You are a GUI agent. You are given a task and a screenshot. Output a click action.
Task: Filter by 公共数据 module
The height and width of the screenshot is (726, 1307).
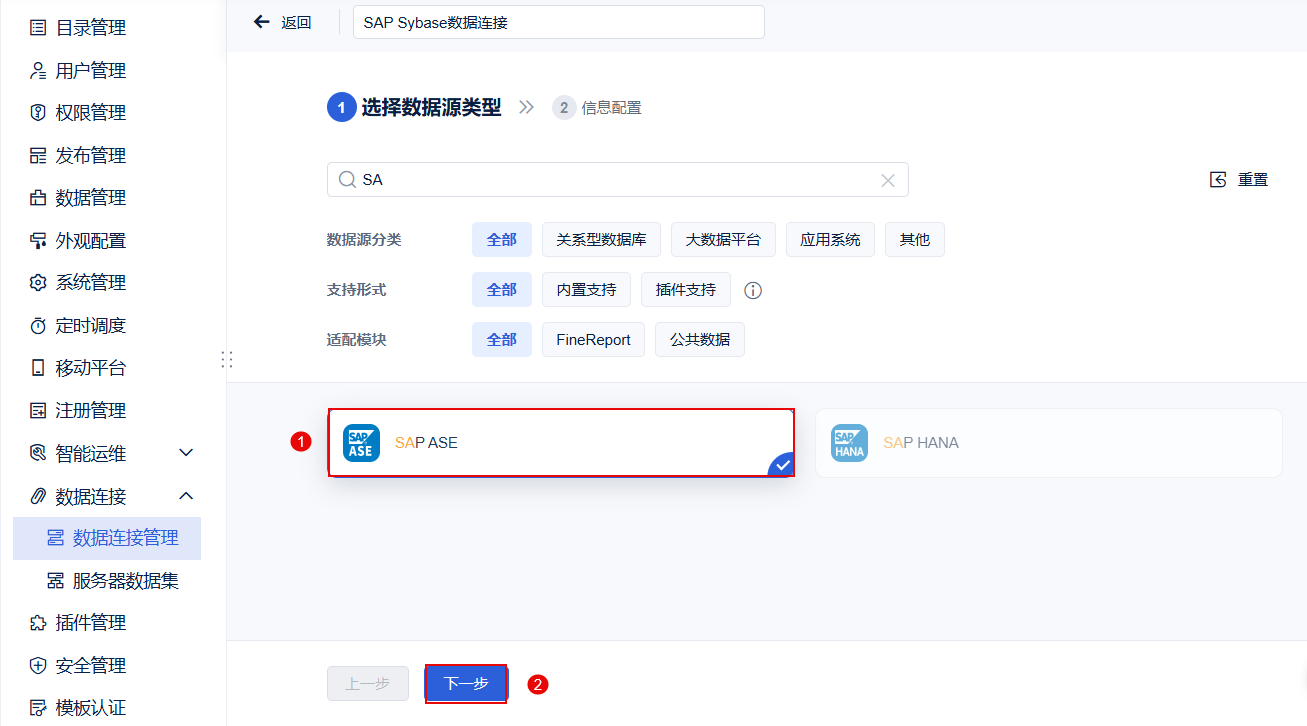pos(700,340)
